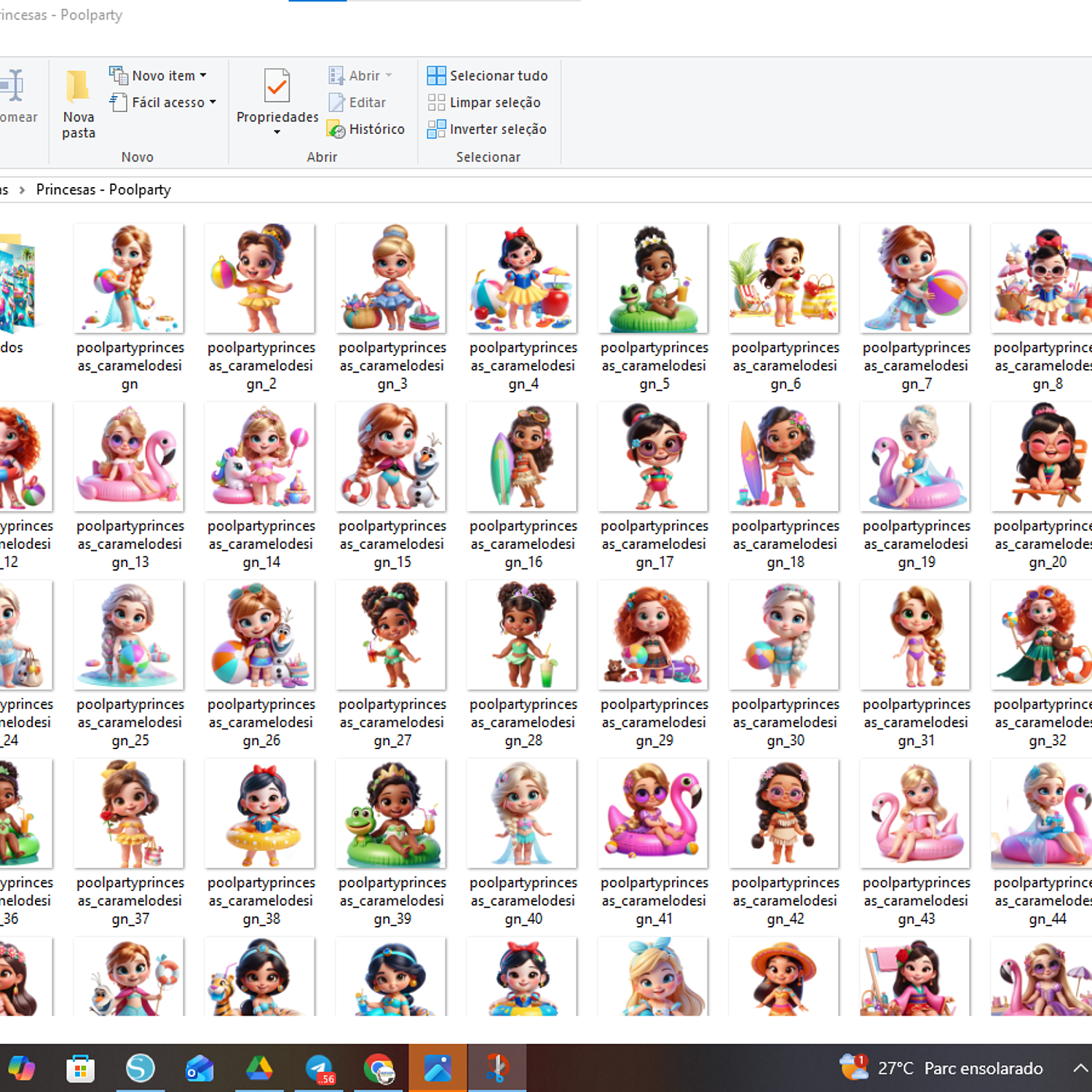
Task: Click Selecionar tudo in the ribbon
Action: tap(488, 76)
